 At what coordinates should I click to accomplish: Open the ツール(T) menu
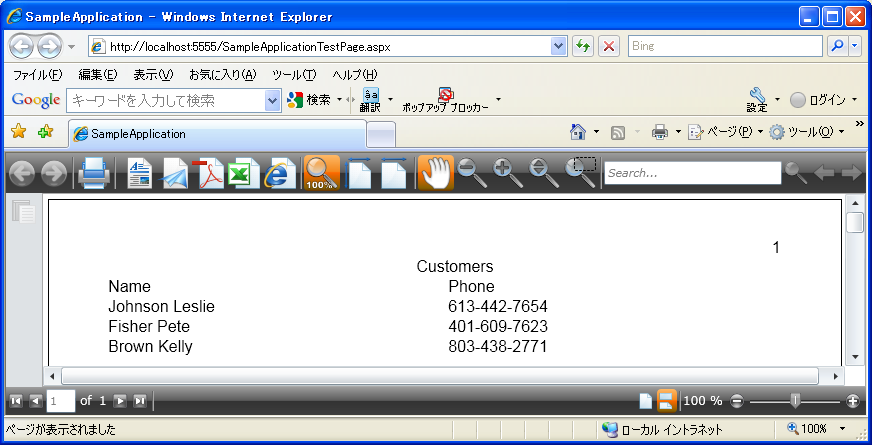pyautogui.click(x=294, y=75)
